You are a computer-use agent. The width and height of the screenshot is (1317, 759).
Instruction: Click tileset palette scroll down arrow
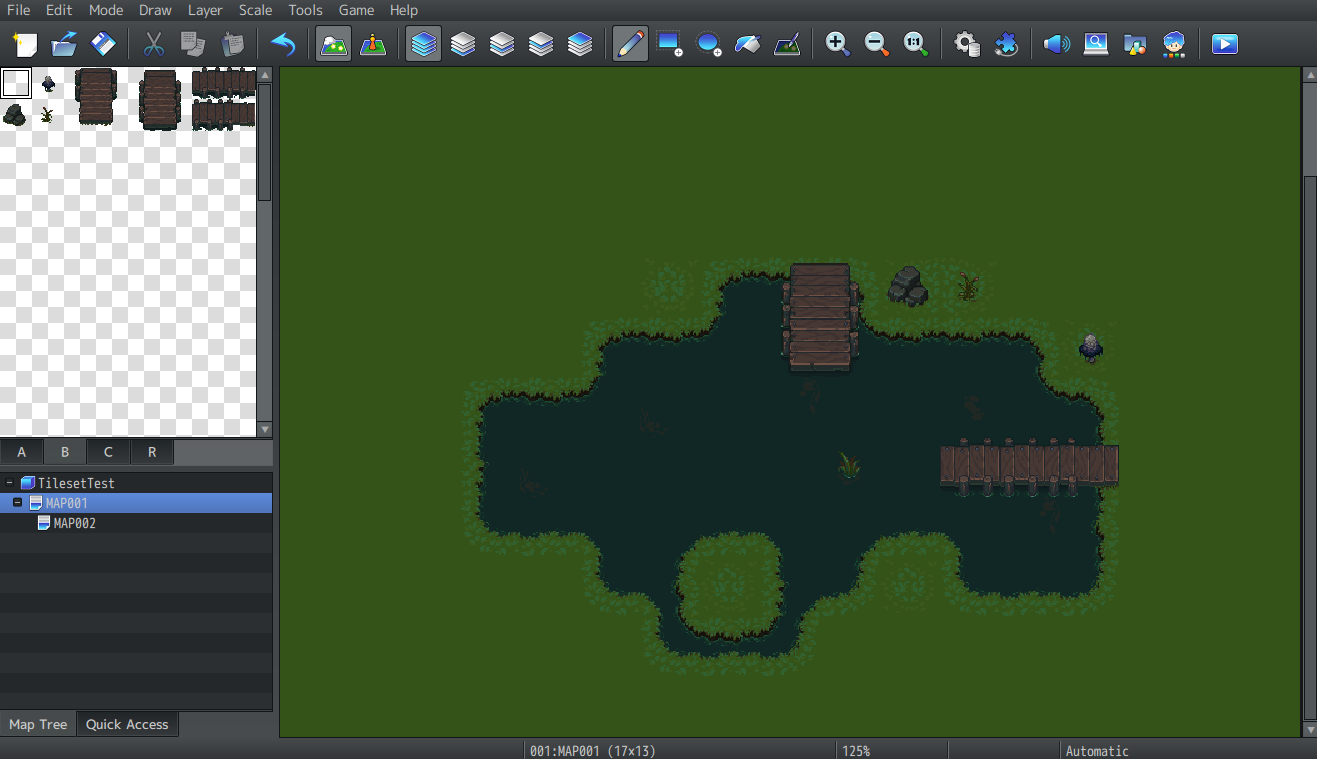[265, 429]
